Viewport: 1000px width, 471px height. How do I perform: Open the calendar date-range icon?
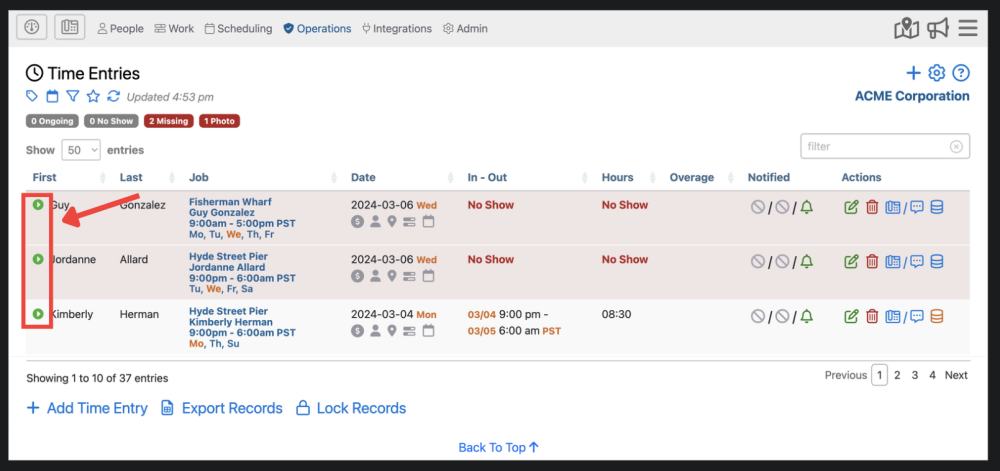coord(53,96)
